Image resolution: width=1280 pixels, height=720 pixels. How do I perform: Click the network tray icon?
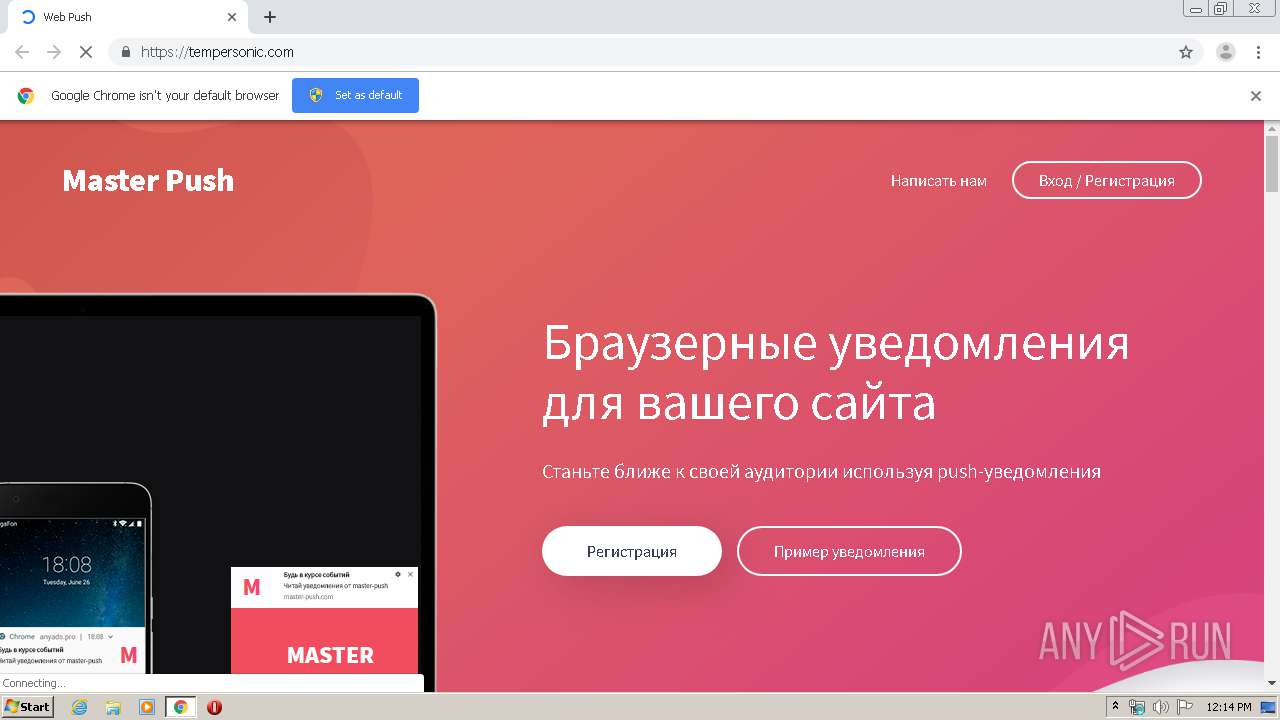pos(1137,707)
